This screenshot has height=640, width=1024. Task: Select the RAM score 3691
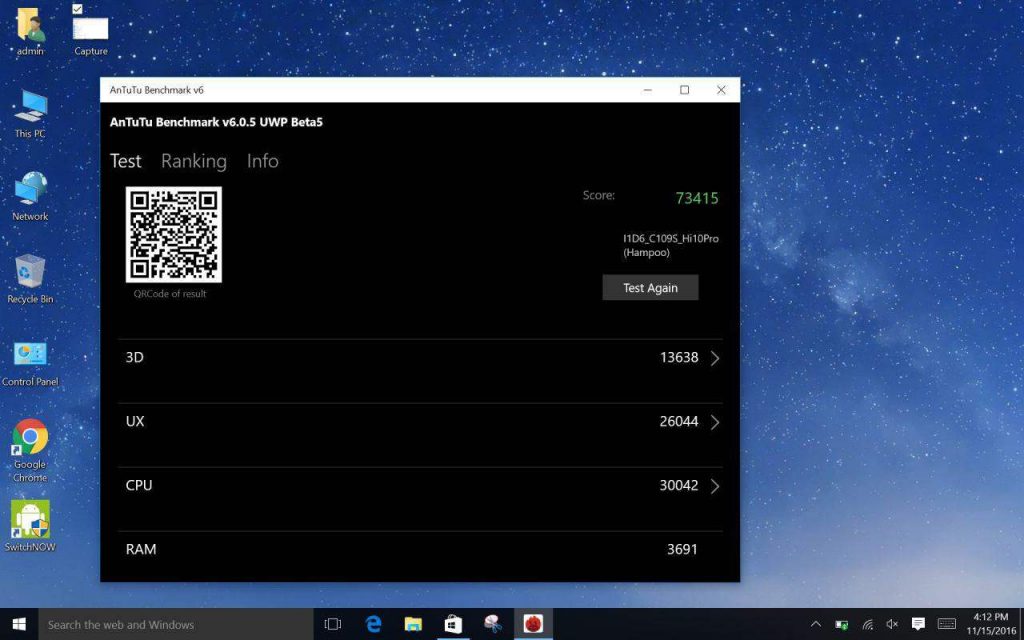(x=682, y=549)
